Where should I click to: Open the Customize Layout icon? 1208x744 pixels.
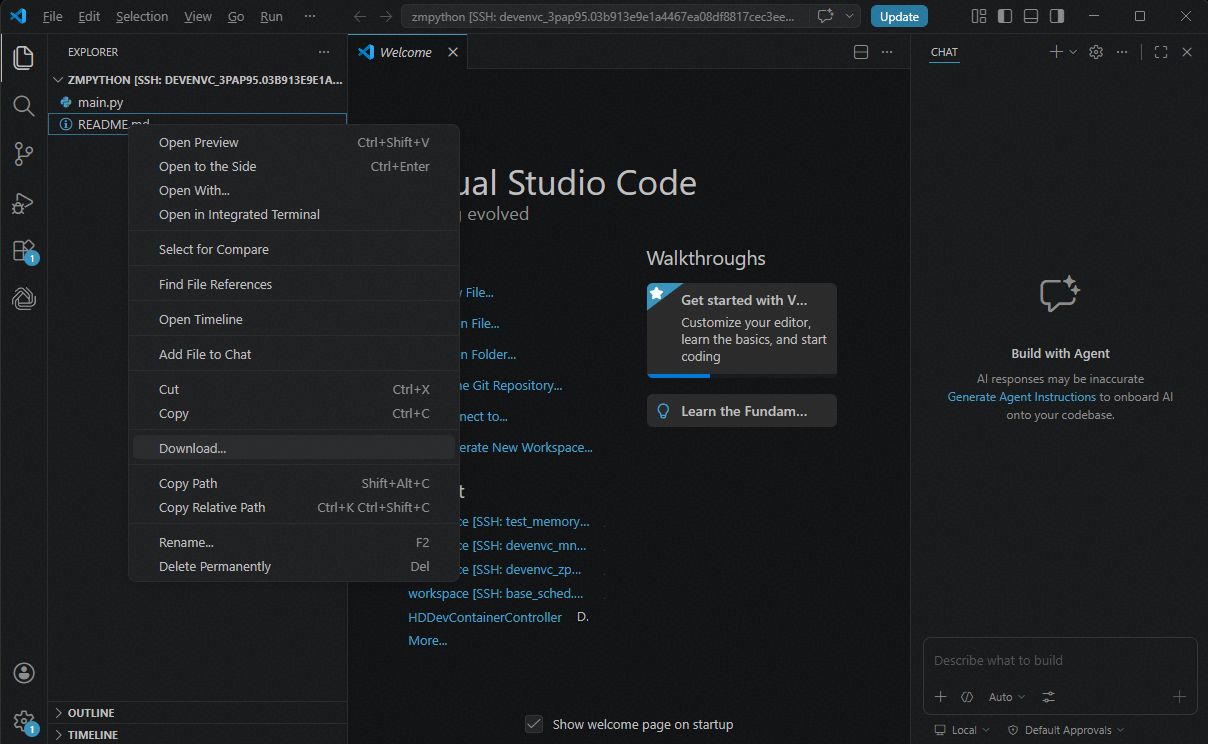(979, 16)
